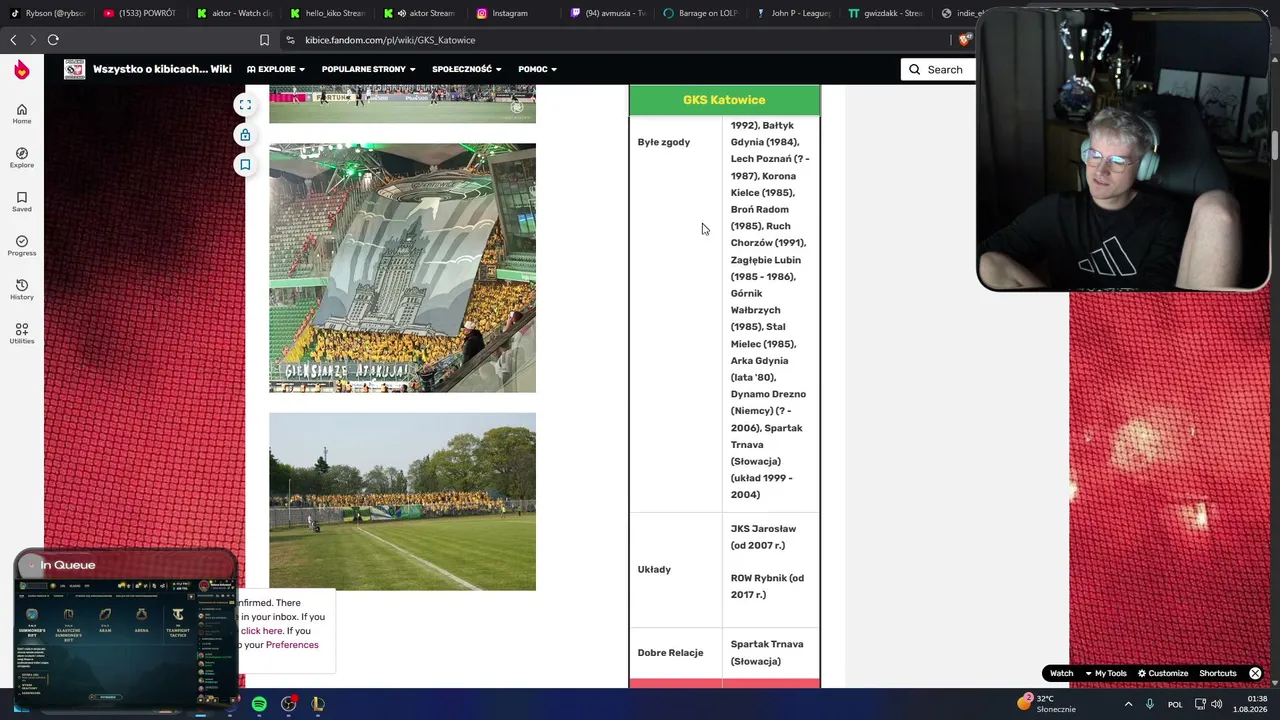This screenshot has width=1280, height=720.
Task: Go back to the previous browser page
Action: pyautogui.click(x=13, y=40)
